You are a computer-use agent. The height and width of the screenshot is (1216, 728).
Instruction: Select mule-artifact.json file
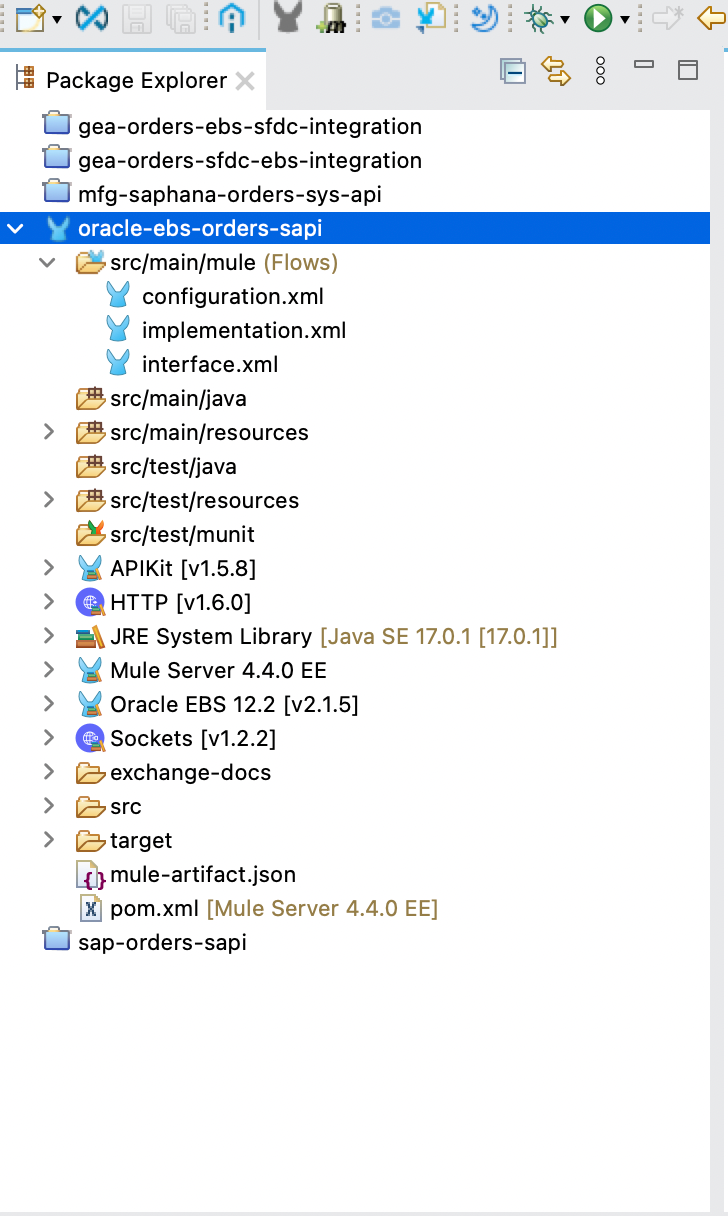point(203,875)
